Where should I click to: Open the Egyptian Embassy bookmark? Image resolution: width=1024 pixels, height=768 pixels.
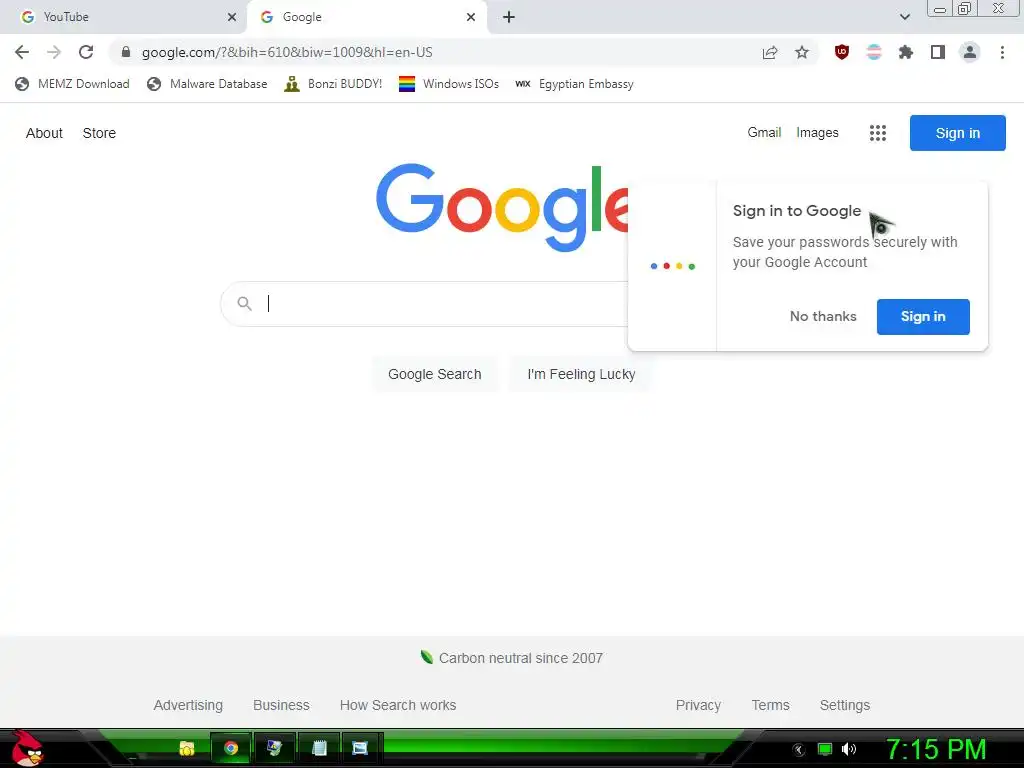[x=574, y=84]
